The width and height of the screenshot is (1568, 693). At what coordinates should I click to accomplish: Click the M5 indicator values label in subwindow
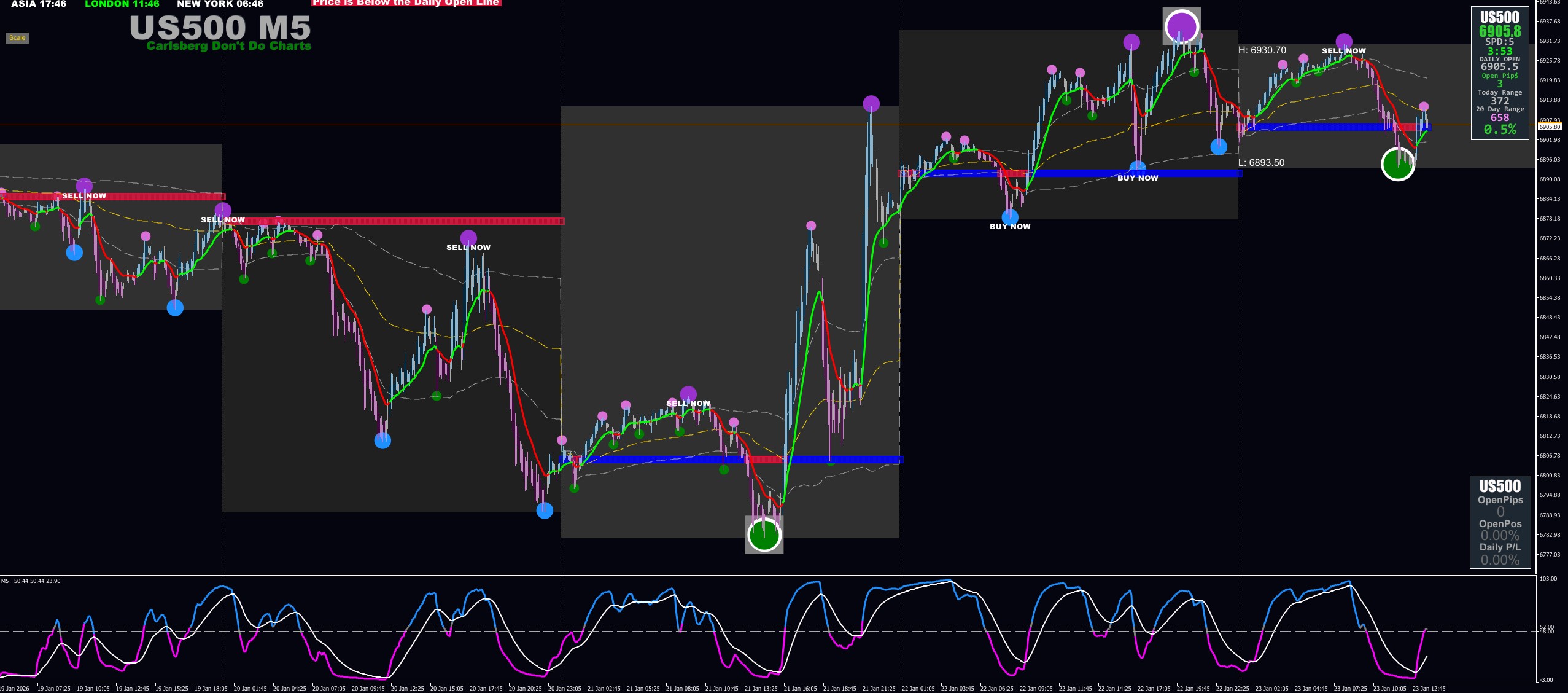click(x=31, y=581)
